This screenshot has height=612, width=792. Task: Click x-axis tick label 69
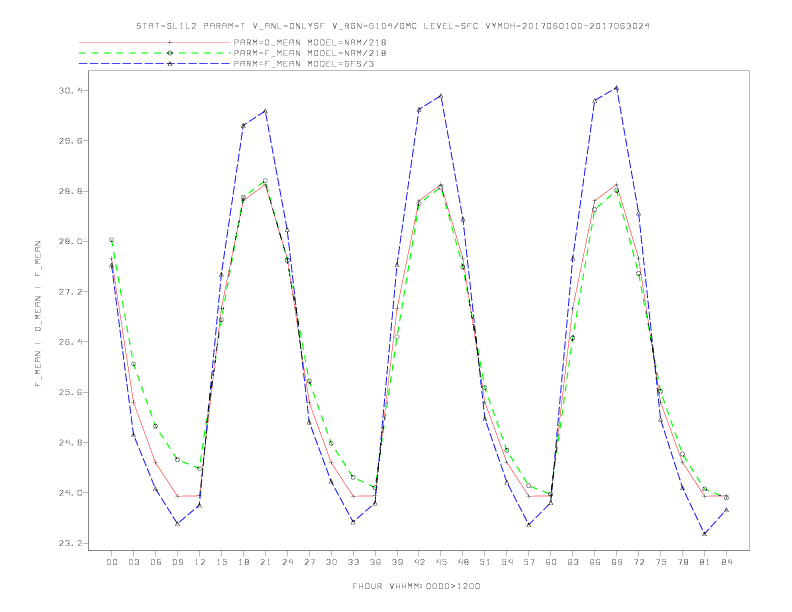(x=617, y=562)
